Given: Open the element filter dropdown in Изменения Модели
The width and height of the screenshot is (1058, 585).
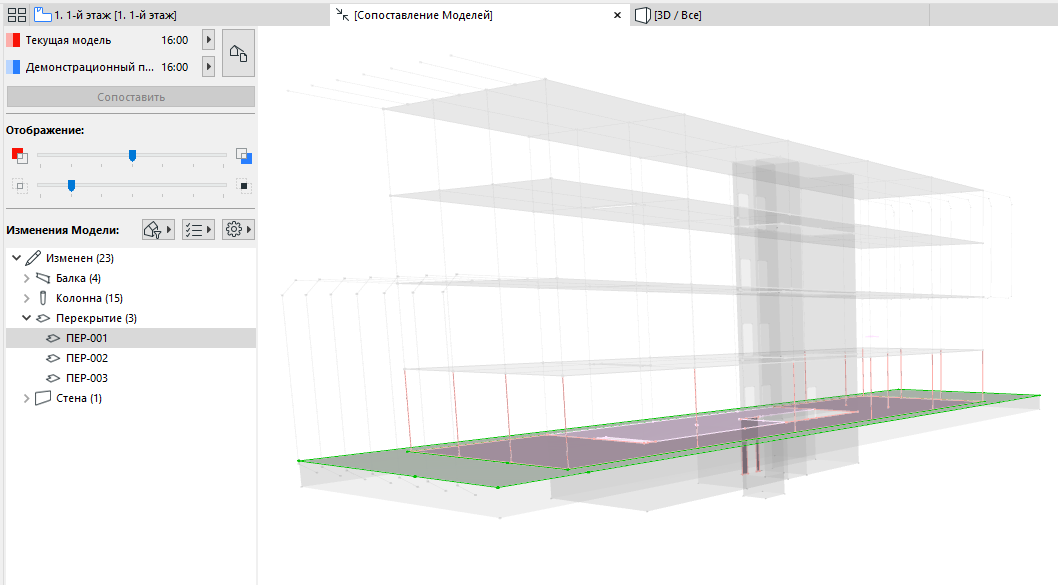Looking at the screenshot, I should tap(158, 230).
